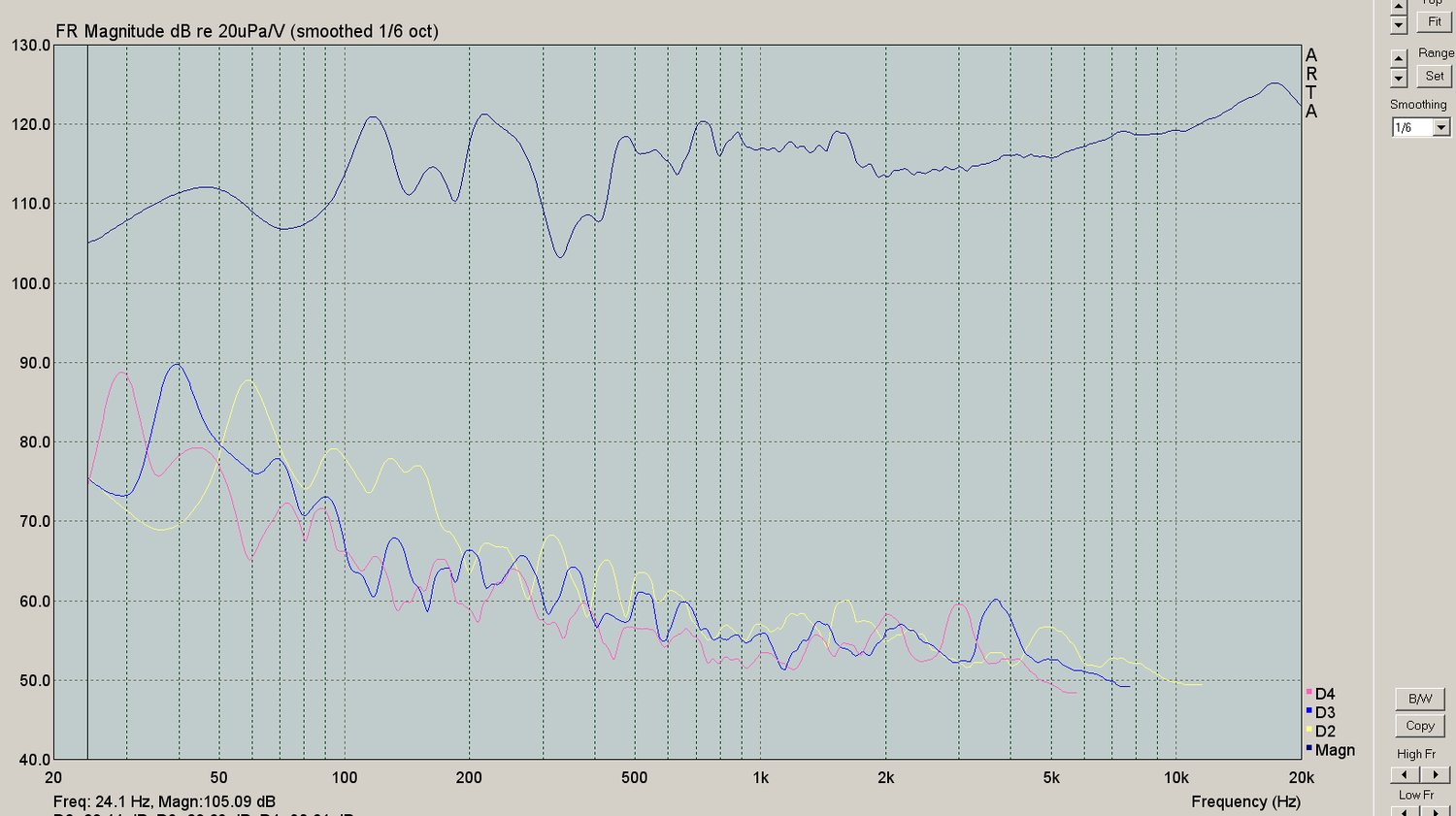Click the 'High Fr' label
Screen dimensions: 1456x816
coord(1416,754)
